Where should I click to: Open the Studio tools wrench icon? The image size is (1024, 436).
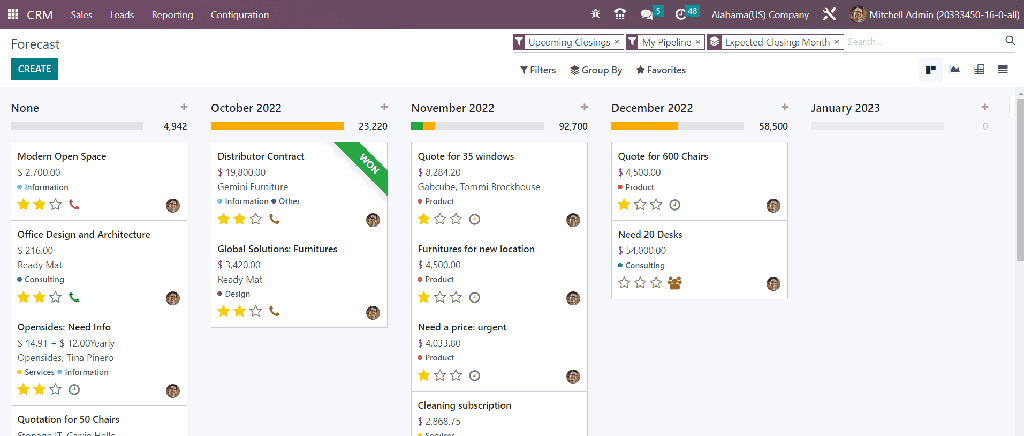(830, 14)
